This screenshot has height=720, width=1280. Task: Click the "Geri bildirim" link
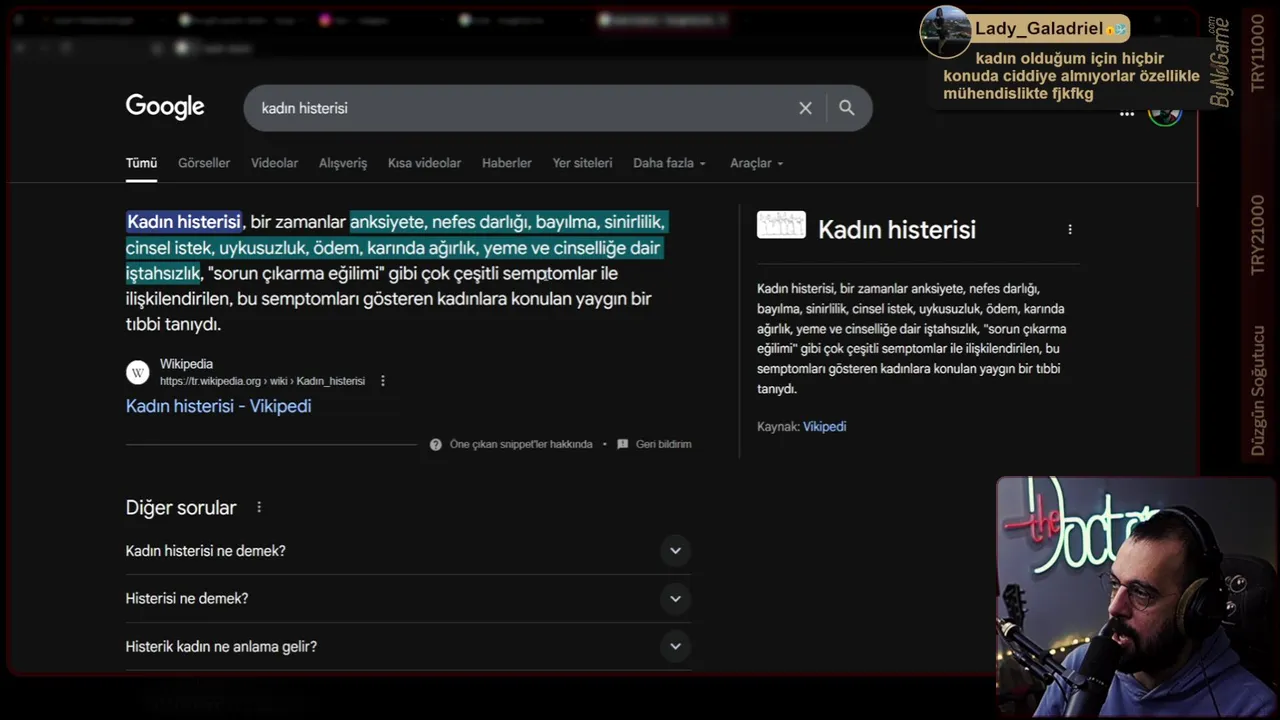(664, 444)
